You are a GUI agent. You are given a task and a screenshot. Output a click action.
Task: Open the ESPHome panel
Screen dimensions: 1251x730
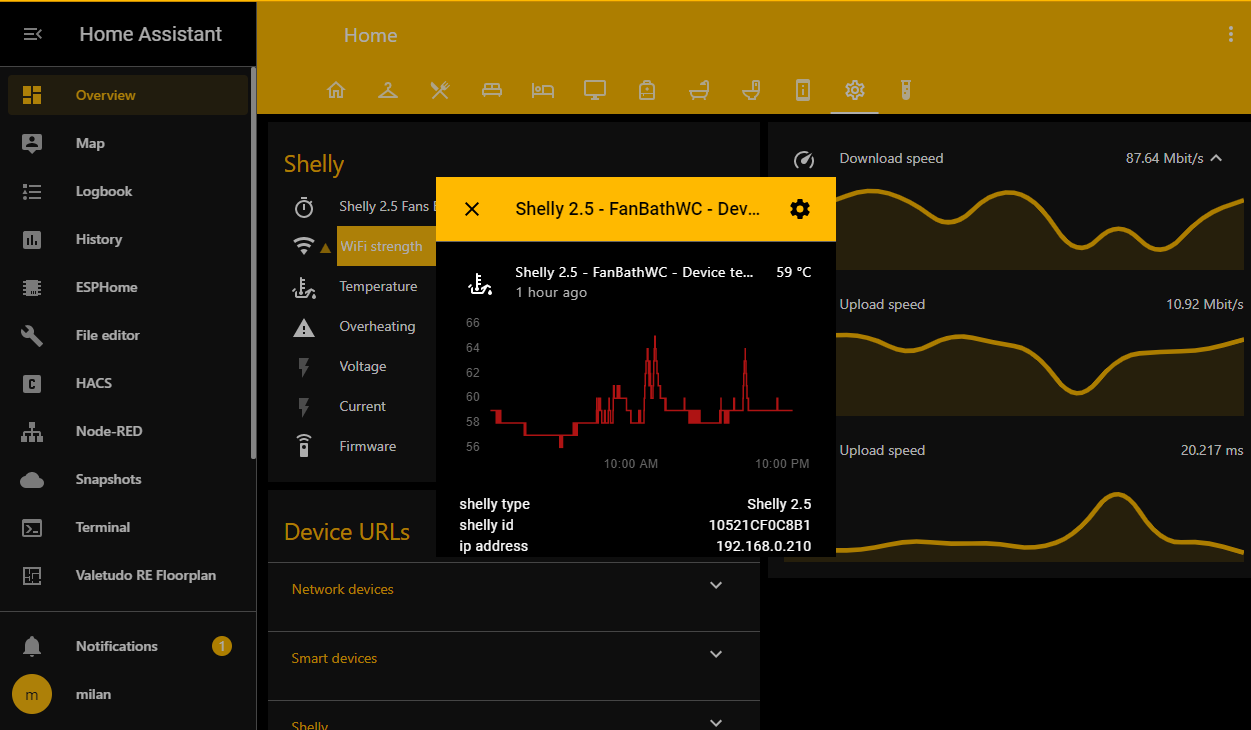click(x=128, y=287)
